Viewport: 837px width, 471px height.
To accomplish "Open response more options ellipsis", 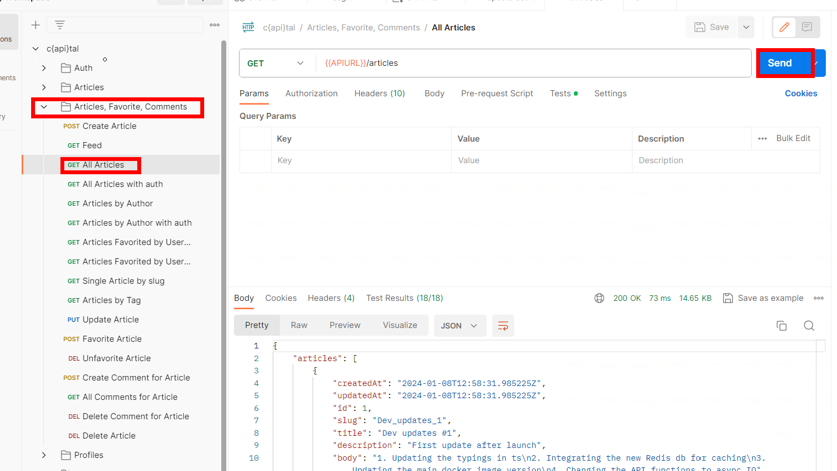I will coord(818,298).
